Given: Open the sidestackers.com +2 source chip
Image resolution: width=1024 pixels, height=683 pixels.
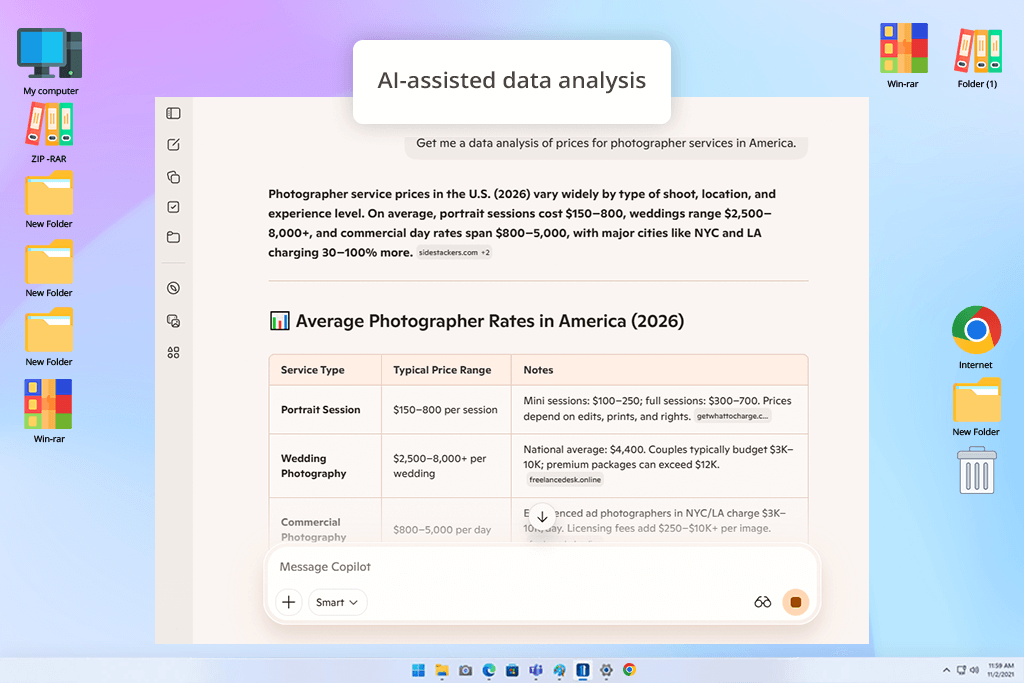Looking at the screenshot, I should coord(454,253).
